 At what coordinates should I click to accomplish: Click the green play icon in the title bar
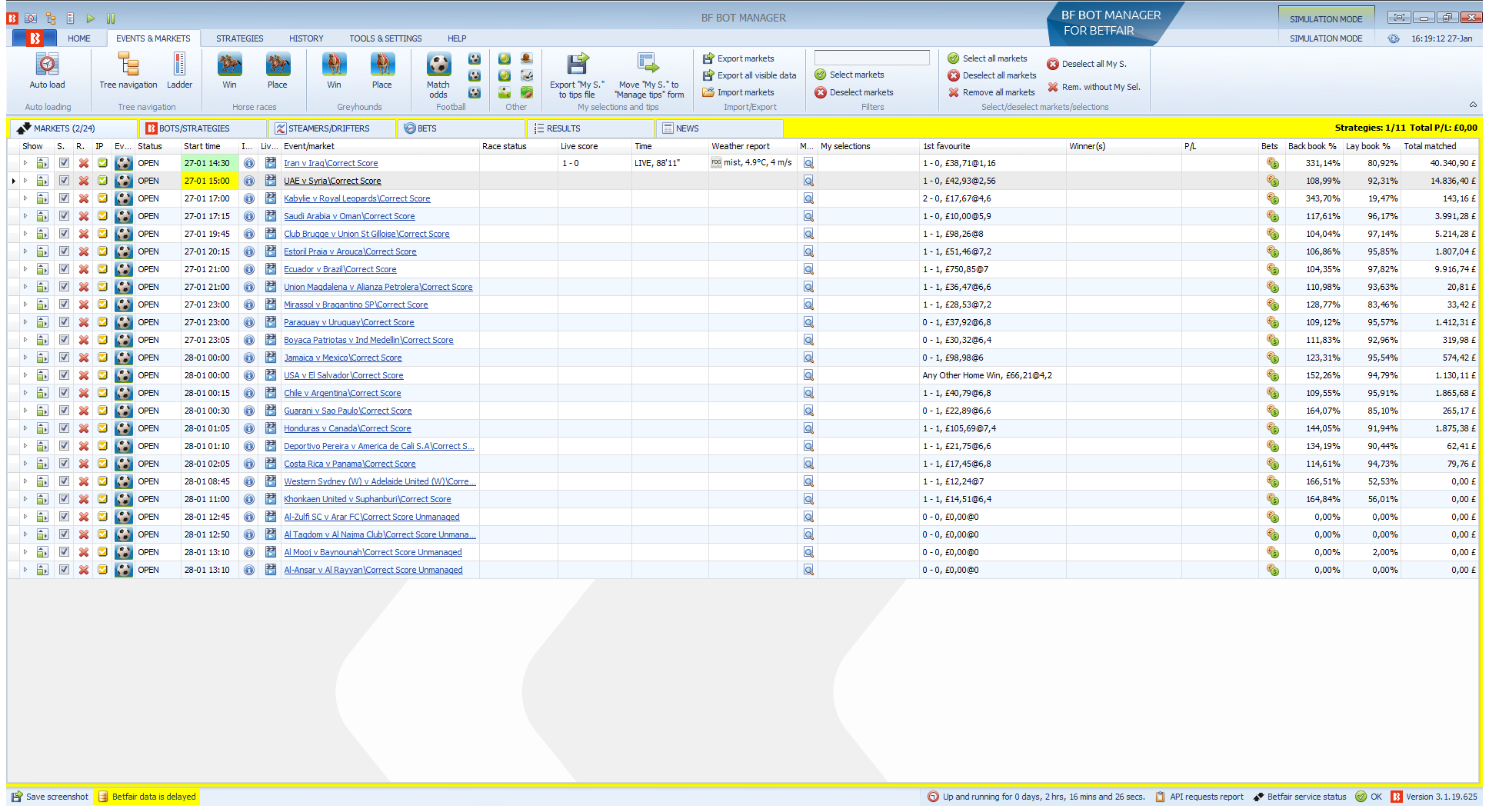[x=91, y=18]
